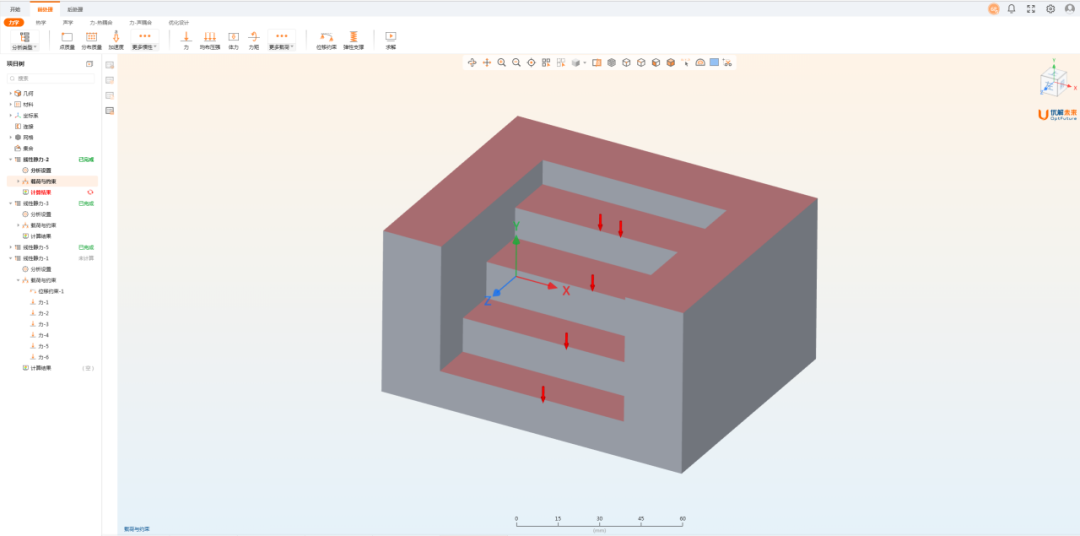Add a 位移约束 displacement constraint
Viewport: 1080px width, 536px height.
(x=326, y=40)
